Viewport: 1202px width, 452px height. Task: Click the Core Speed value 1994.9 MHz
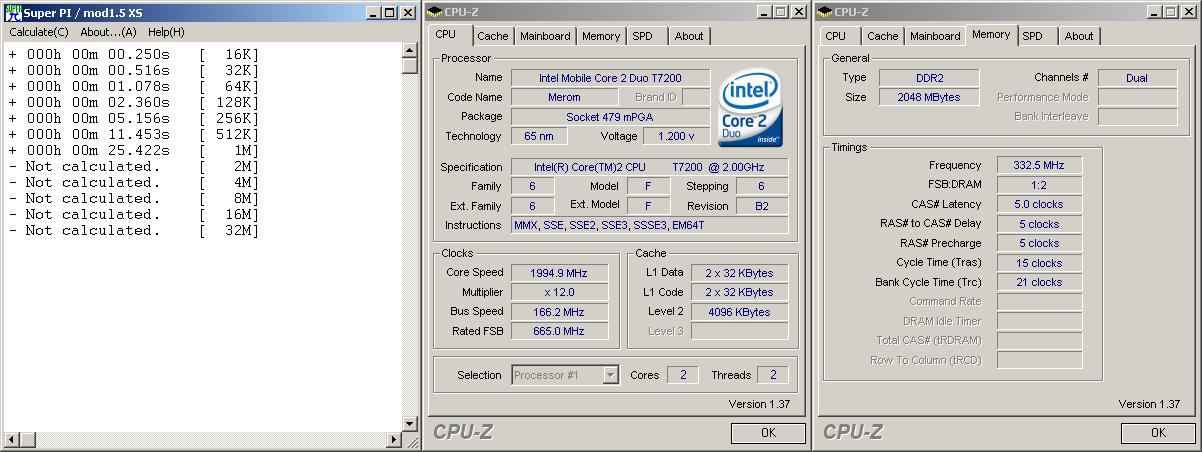(559, 272)
